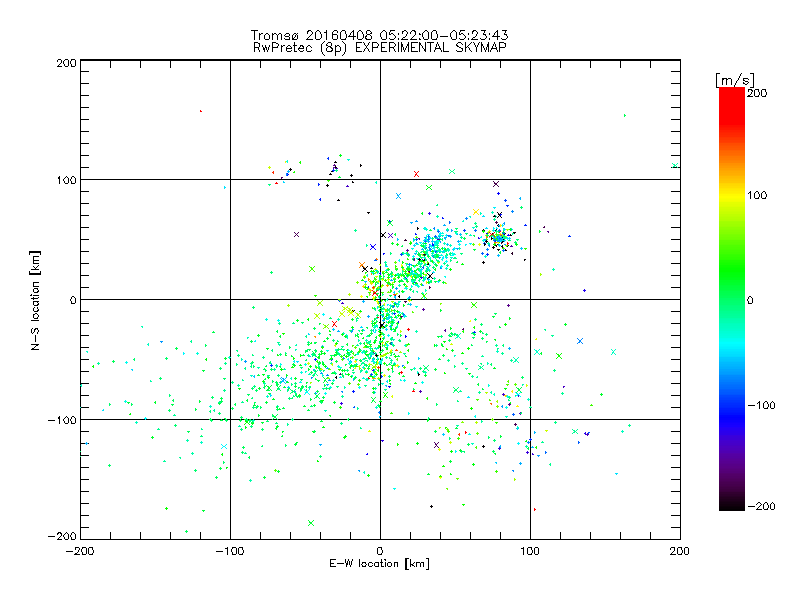Click the 'E-W location [km]' axis label

pos(379,564)
